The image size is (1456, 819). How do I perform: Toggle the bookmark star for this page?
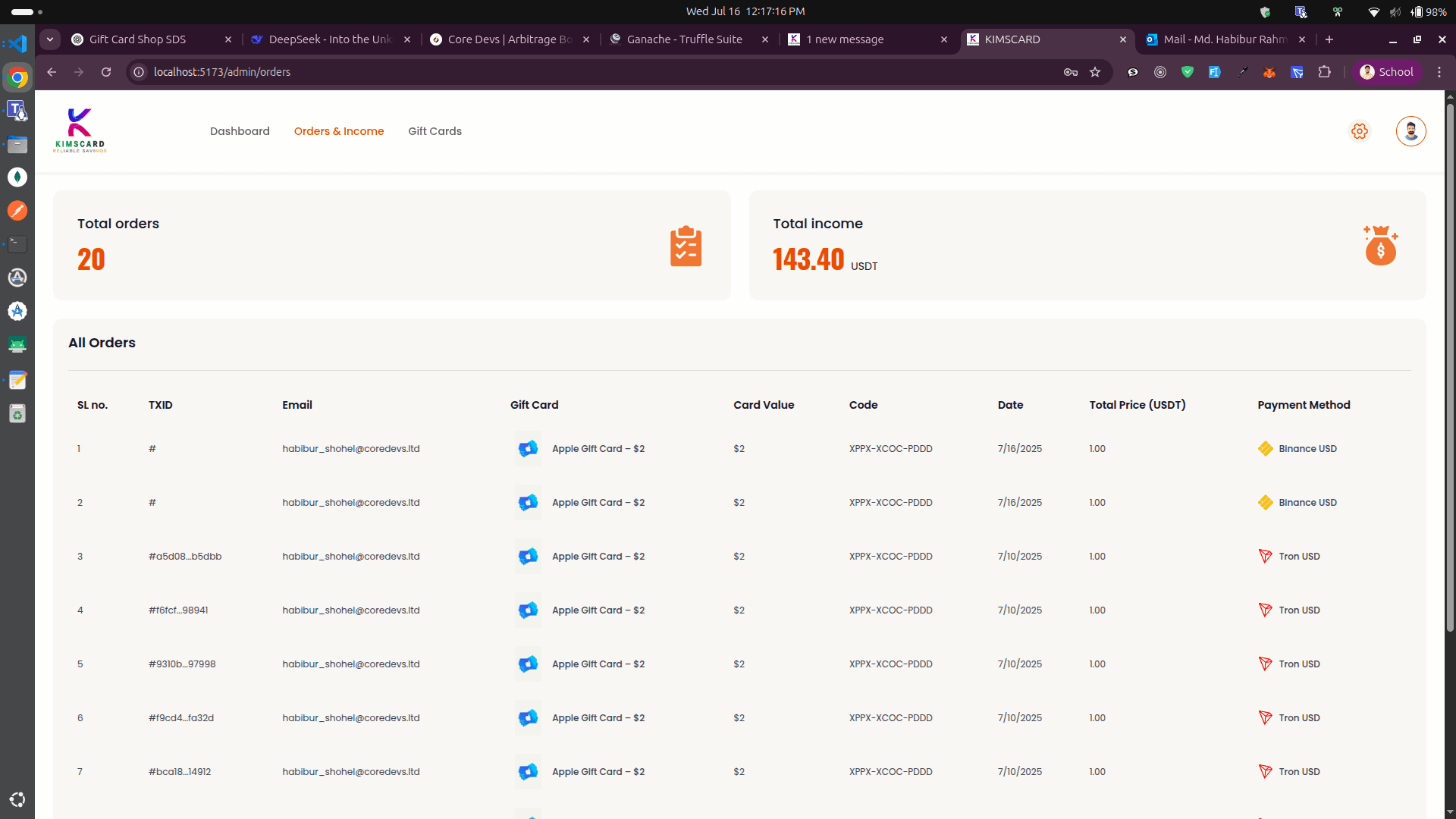click(1095, 72)
